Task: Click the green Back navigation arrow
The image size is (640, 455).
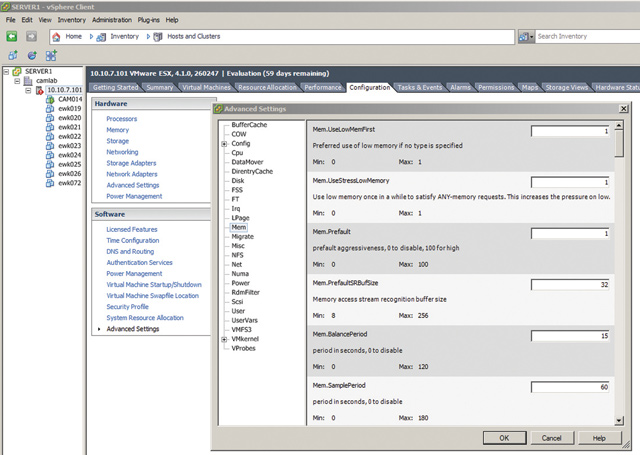Action: tap(12, 36)
